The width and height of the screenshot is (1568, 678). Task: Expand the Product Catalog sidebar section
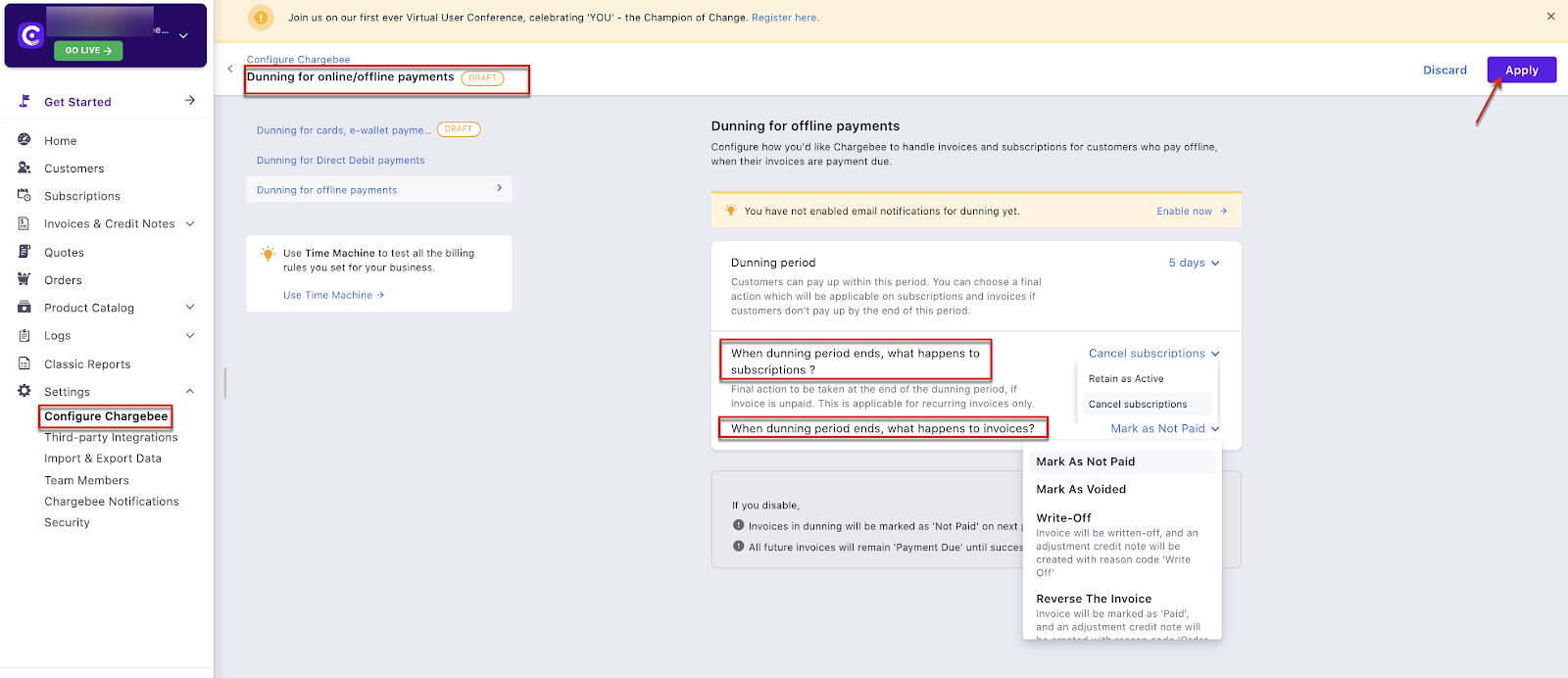click(x=190, y=308)
